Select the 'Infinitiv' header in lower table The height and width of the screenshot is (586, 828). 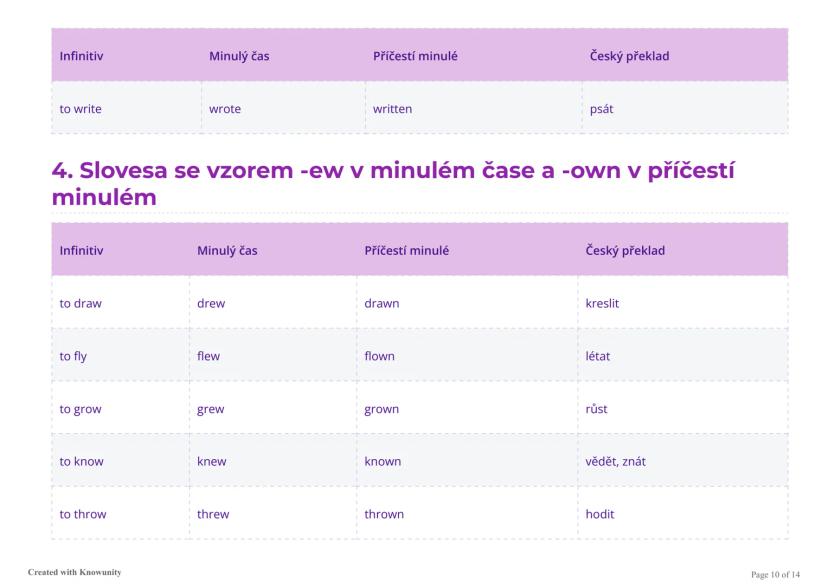(81, 250)
